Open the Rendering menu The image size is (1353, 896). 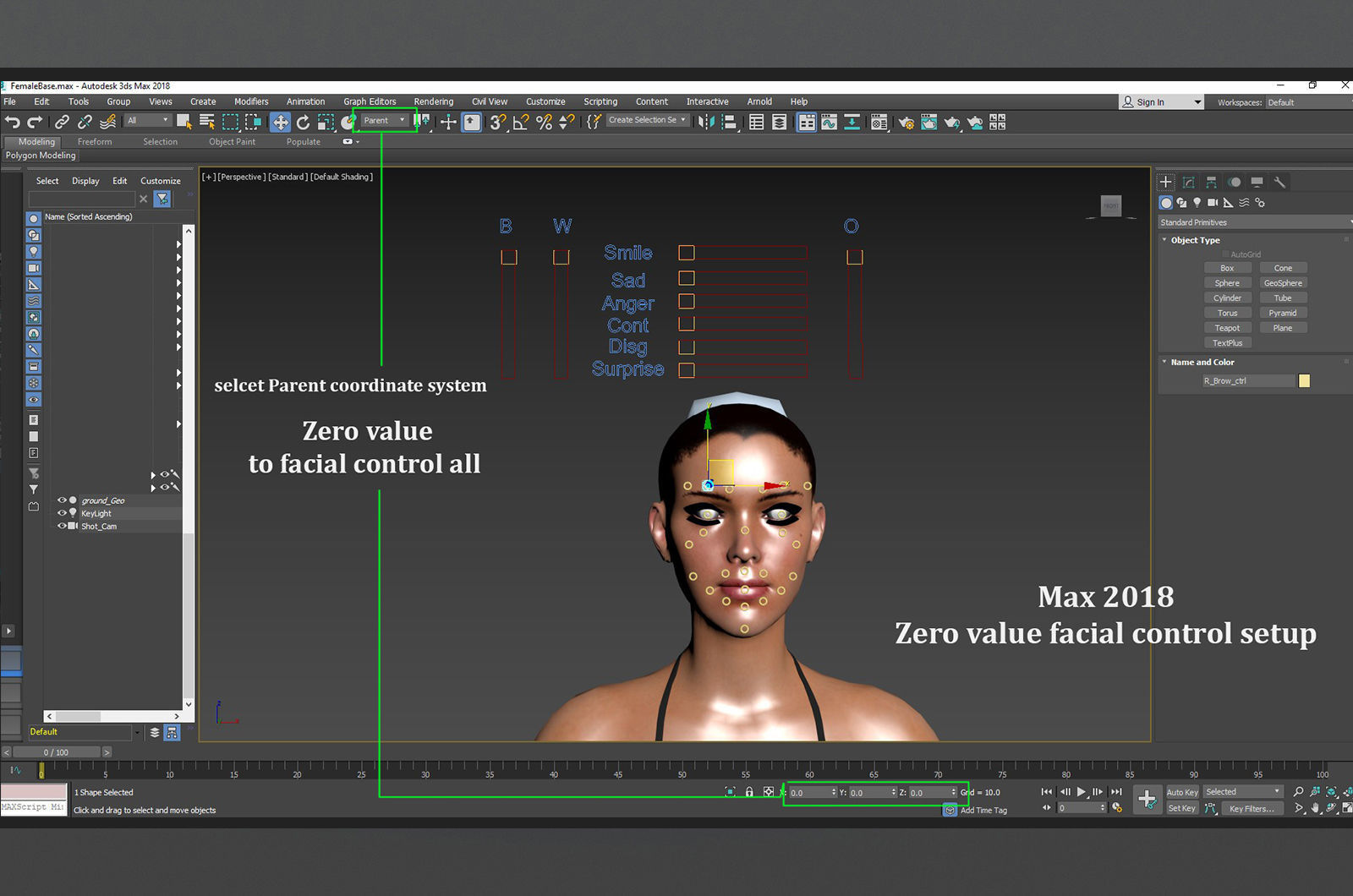click(x=434, y=101)
